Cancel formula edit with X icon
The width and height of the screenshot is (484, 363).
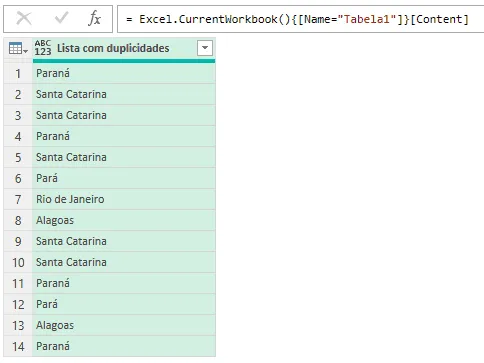point(24,18)
